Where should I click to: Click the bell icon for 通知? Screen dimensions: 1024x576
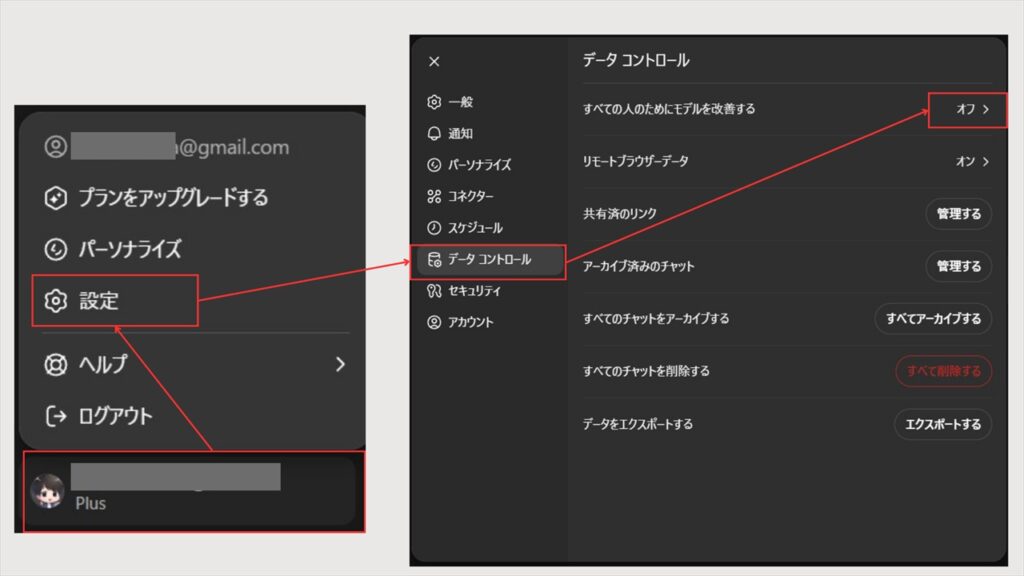coord(434,133)
